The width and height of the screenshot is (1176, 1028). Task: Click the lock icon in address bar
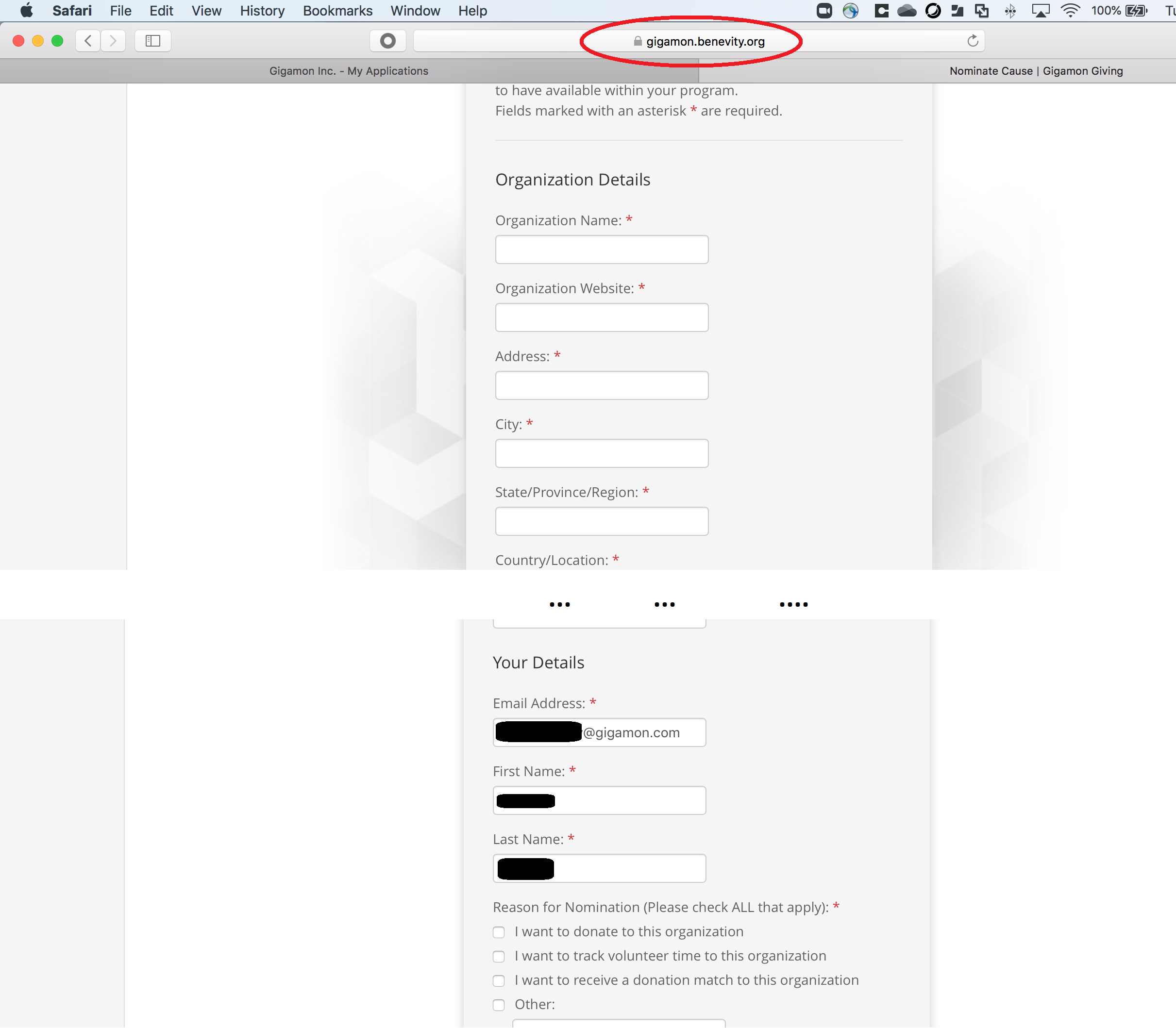(637, 41)
